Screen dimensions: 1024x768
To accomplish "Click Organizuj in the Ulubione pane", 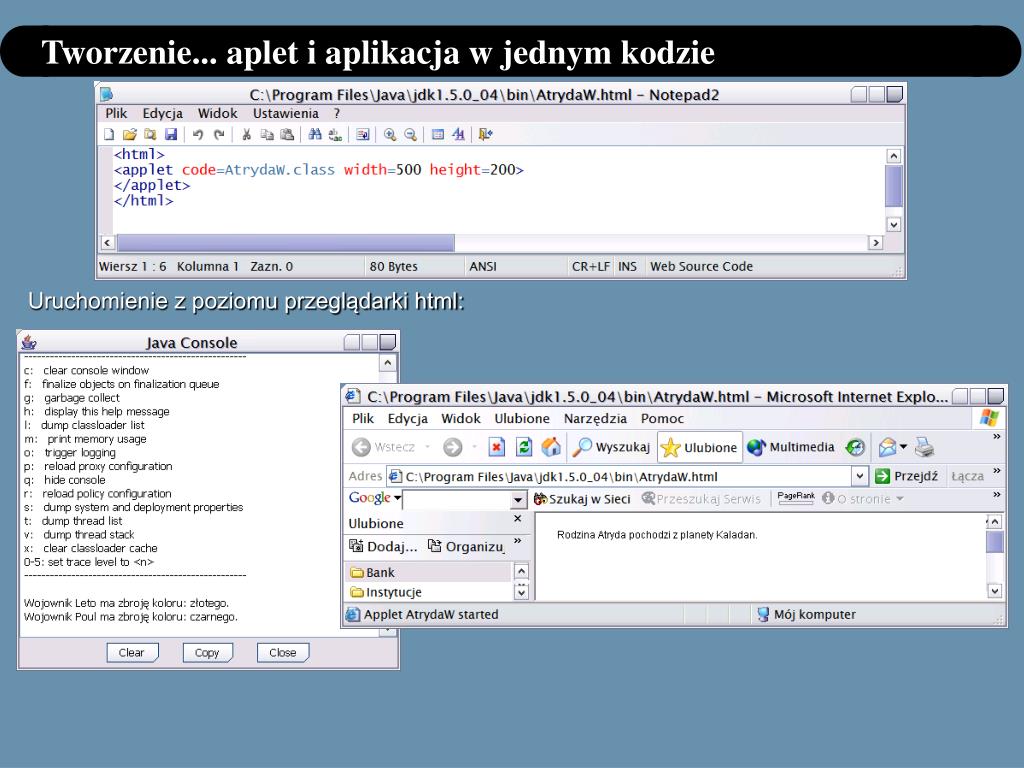I will pos(466,547).
